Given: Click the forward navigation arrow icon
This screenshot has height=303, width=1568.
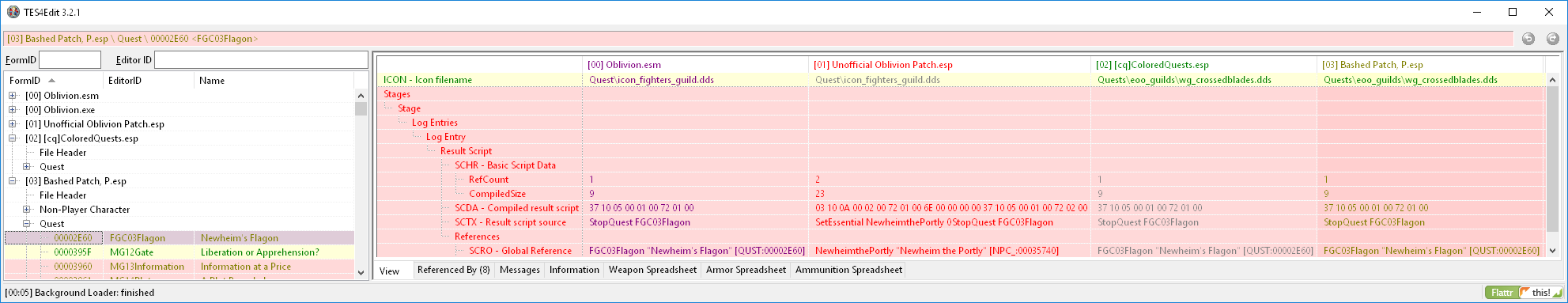Looking at the screenshot, I should coord(1553,39).
